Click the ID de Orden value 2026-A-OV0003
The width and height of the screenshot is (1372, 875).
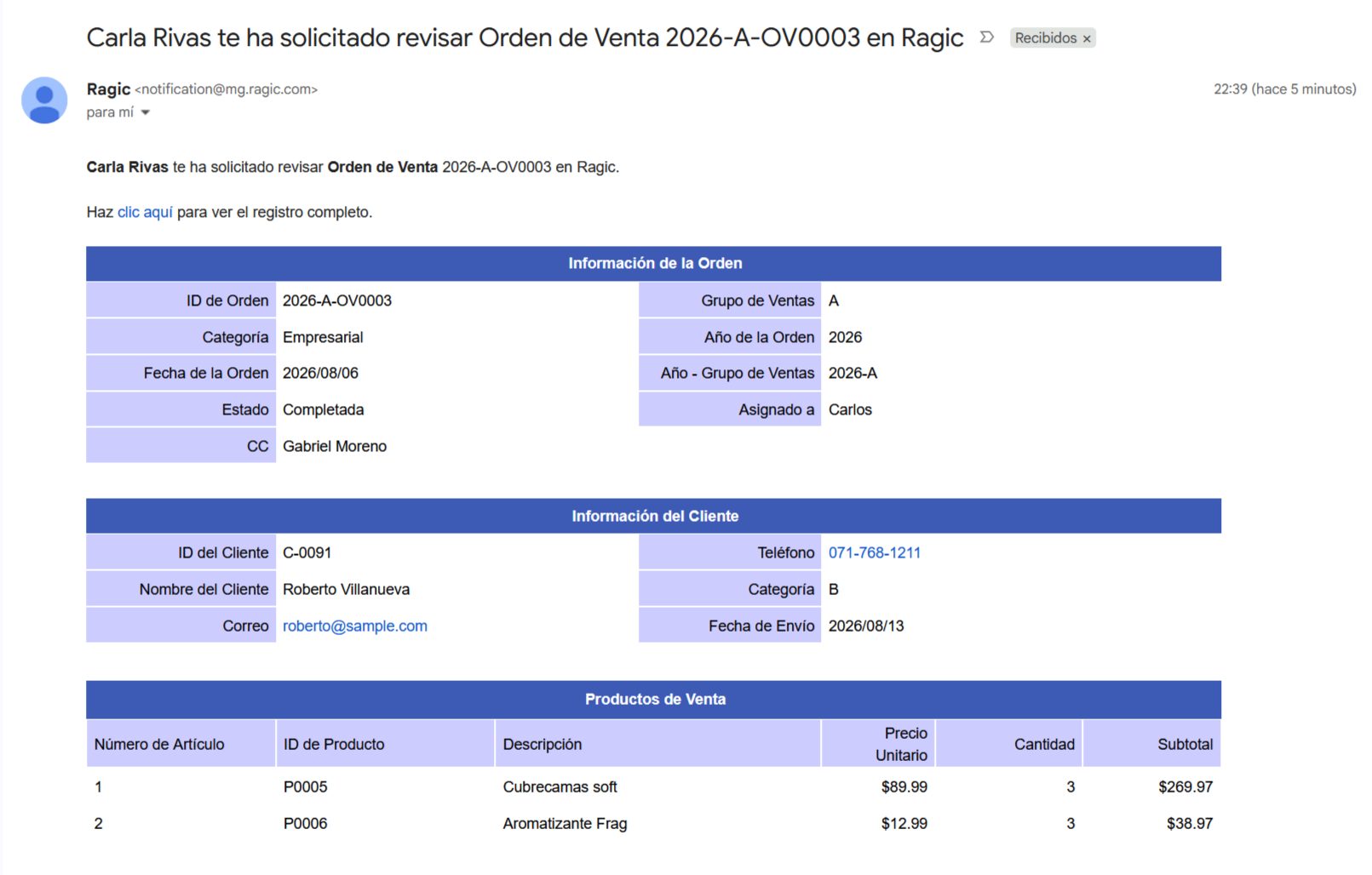337,300
